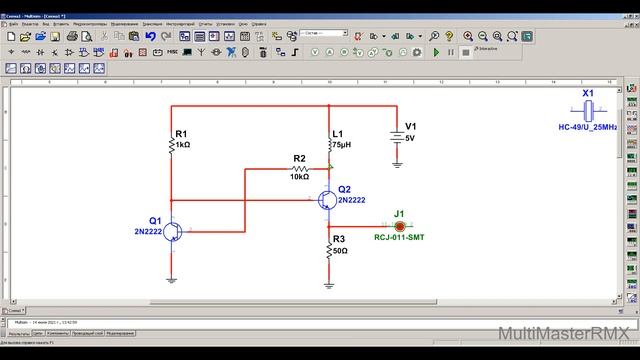Place a voltage probe (V)
This screenshot has width=640, height=360.
click(315, 52)
